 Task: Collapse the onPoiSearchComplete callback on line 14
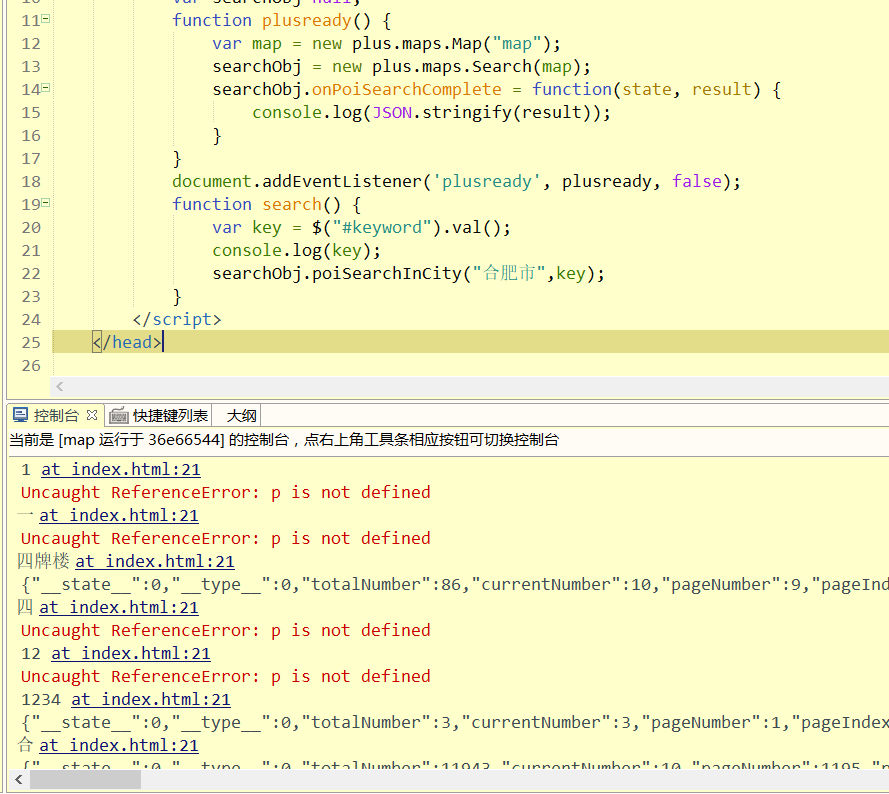click(x=46, y=89)
